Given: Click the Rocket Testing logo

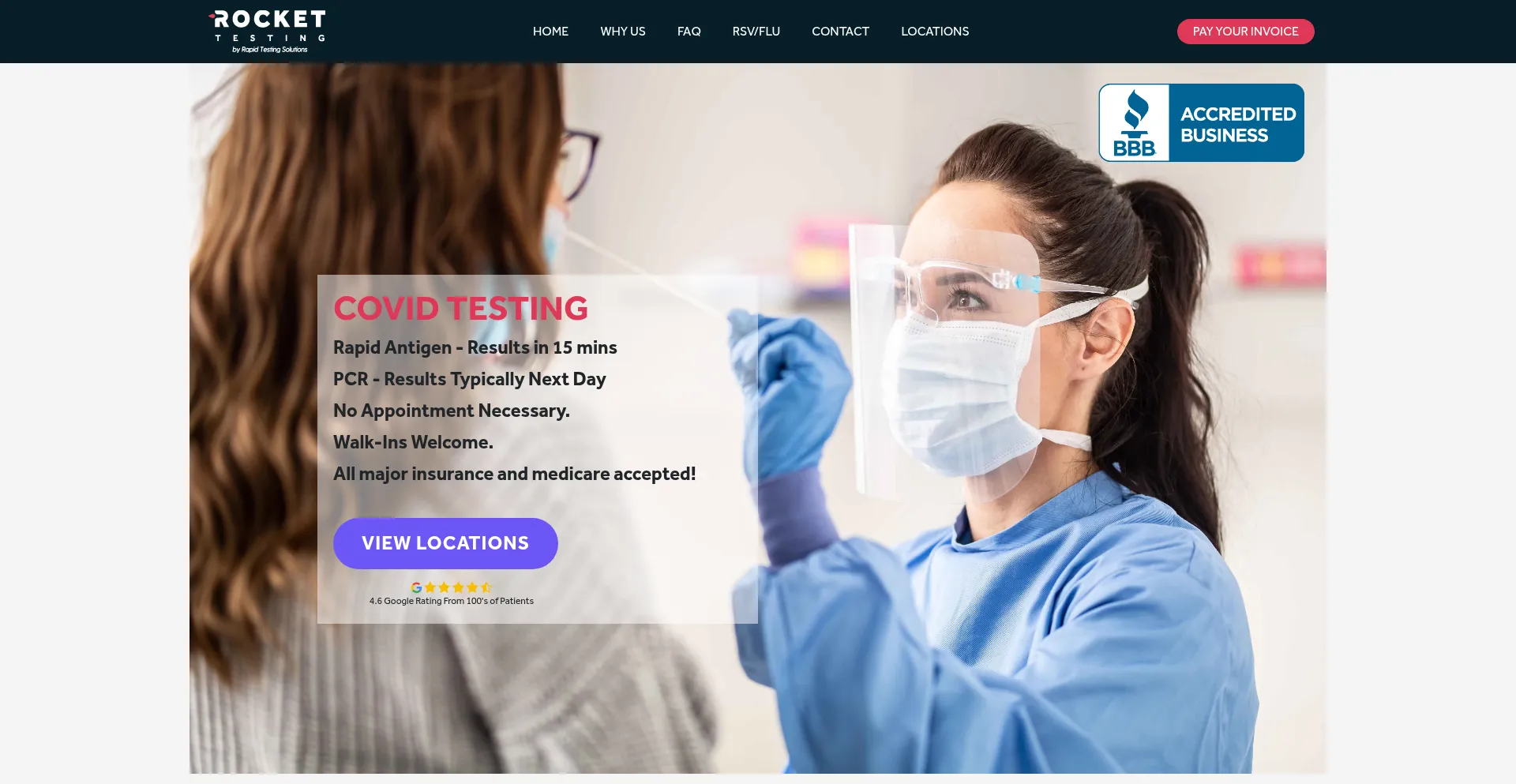Looking at the screenshot, I should [268, 32].
